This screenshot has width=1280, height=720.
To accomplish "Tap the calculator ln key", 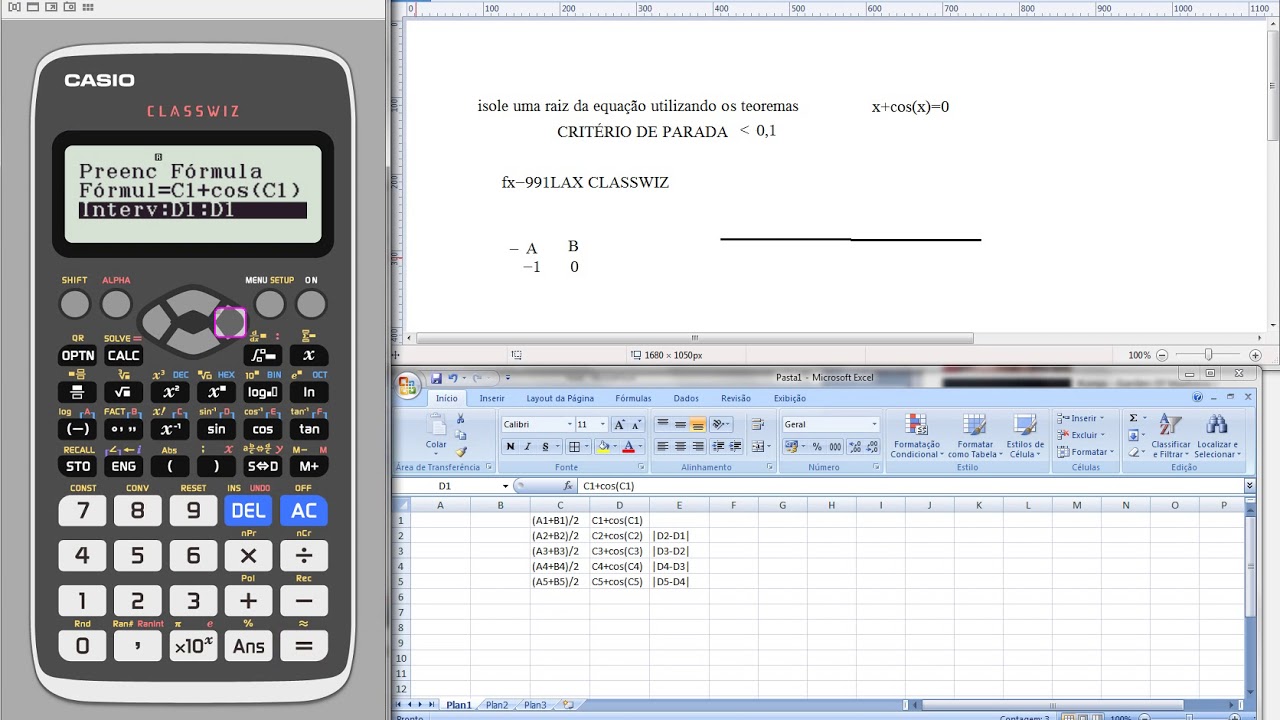I will click(x=309, y=392).
